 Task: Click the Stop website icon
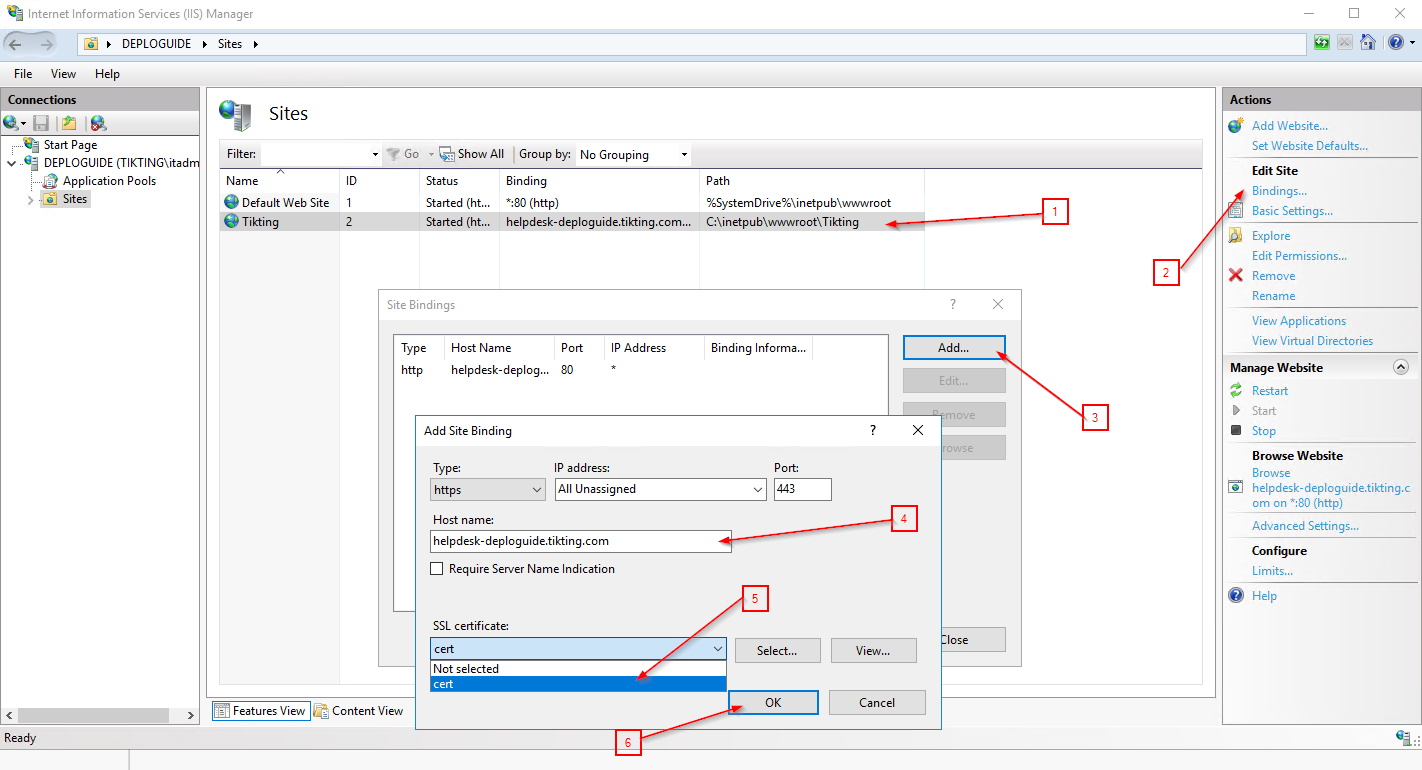click(1236, 431)
